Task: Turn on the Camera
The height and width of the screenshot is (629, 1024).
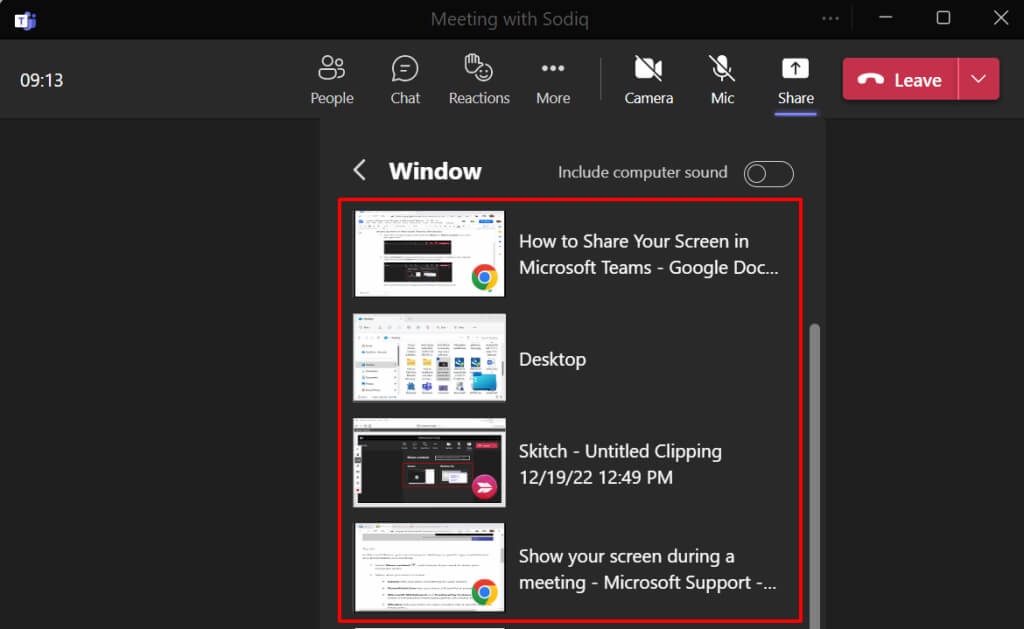Action: 648,80
